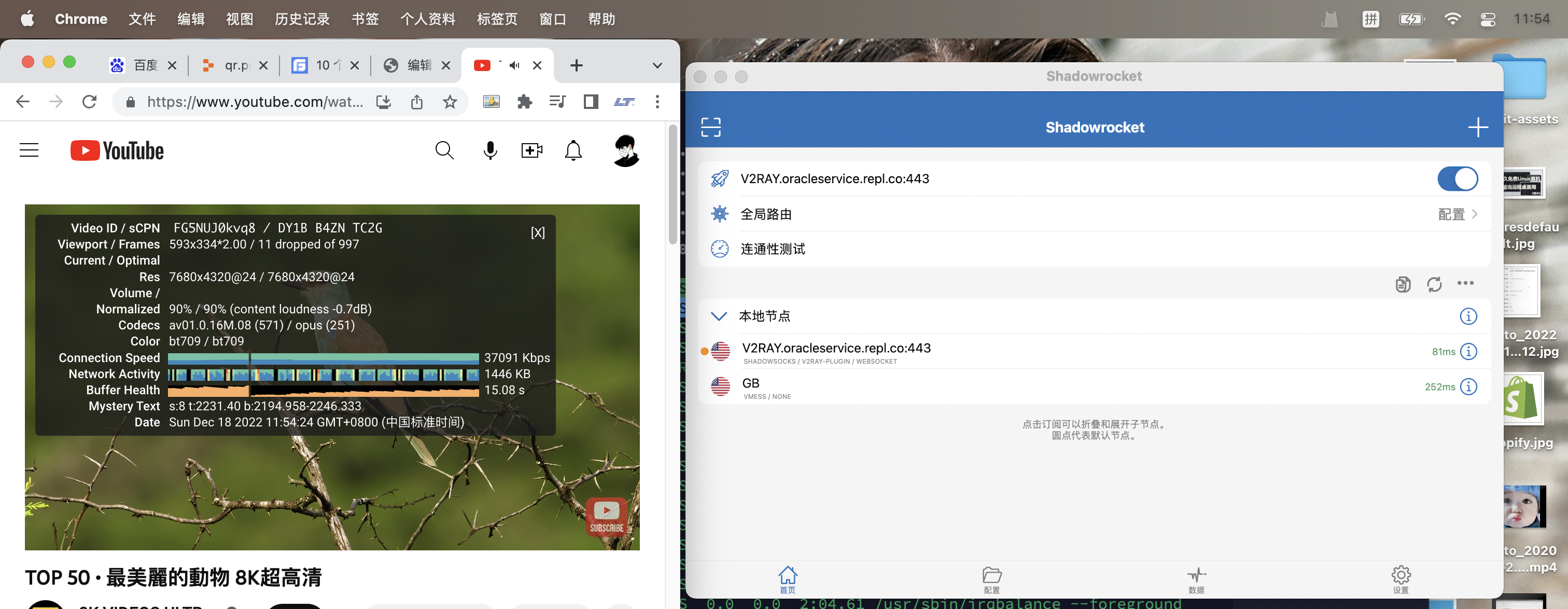Open Chrome media control icon

[x=557, y=102]
